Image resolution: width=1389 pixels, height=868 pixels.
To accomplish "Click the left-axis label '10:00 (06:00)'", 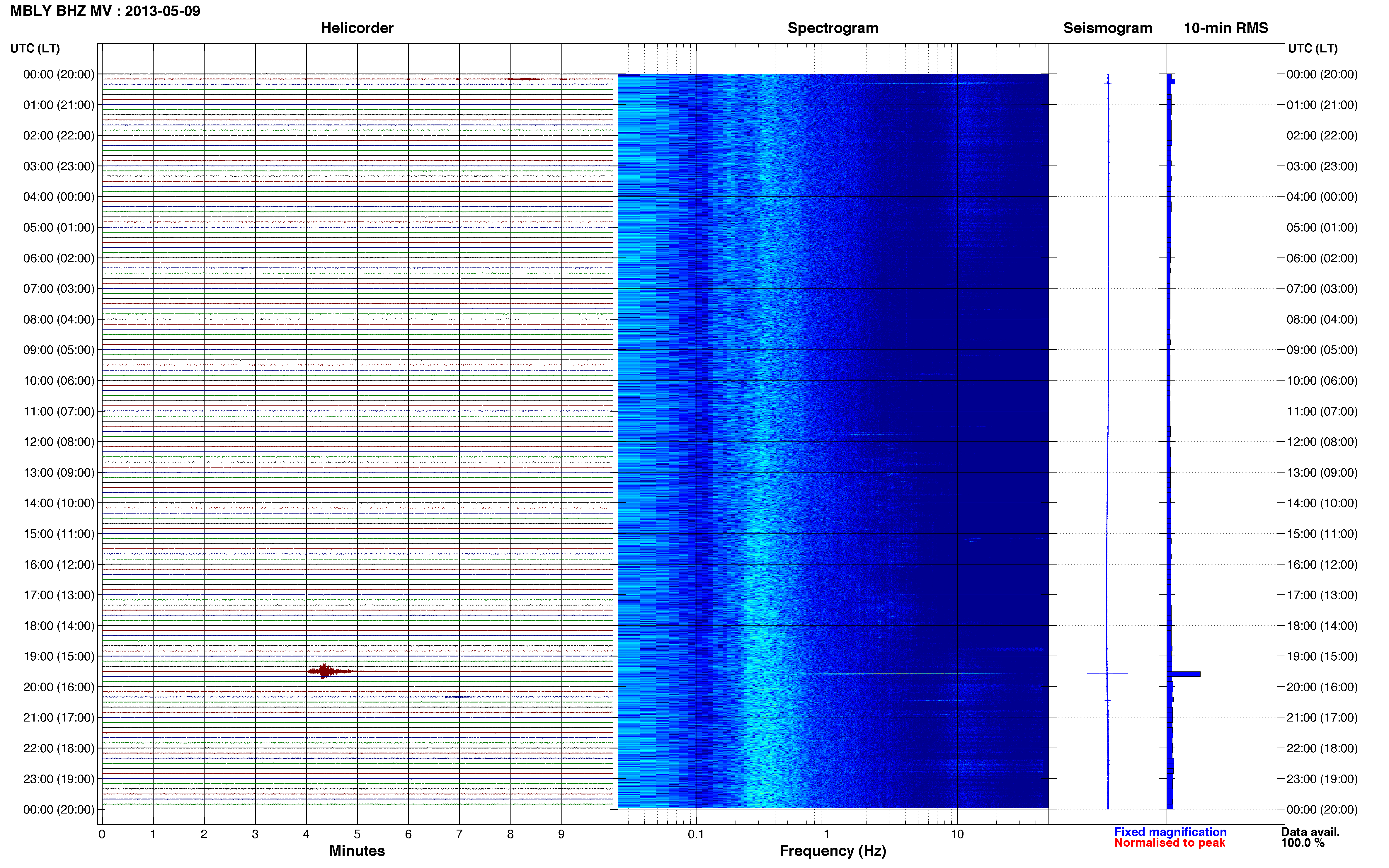I will [x=59, y=381].
